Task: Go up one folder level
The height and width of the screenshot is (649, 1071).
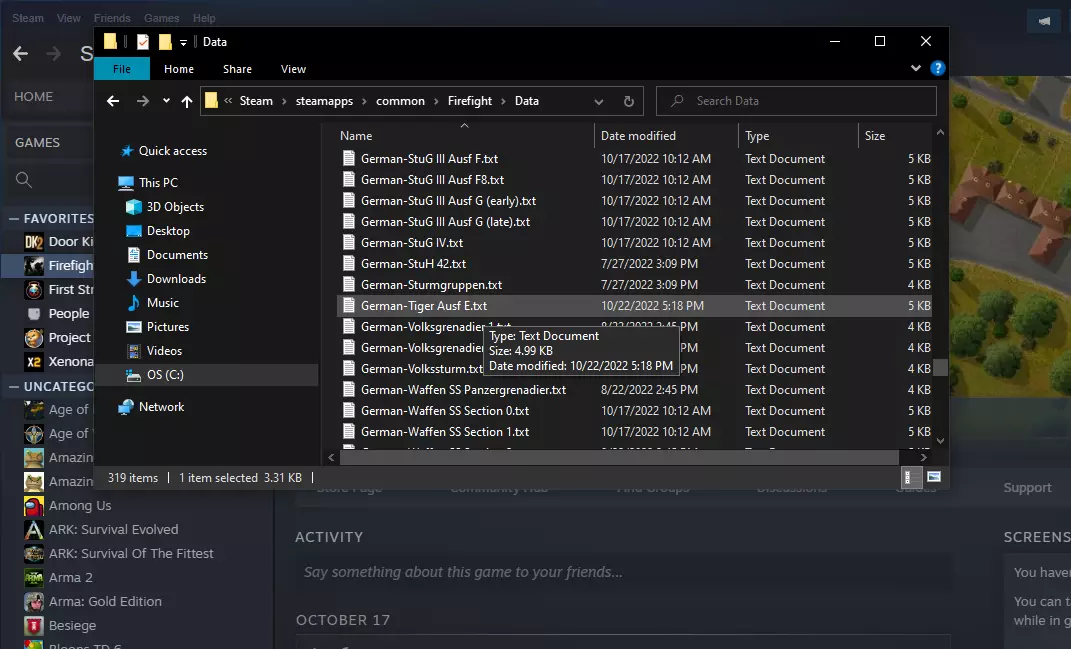Action: [186, 101]
